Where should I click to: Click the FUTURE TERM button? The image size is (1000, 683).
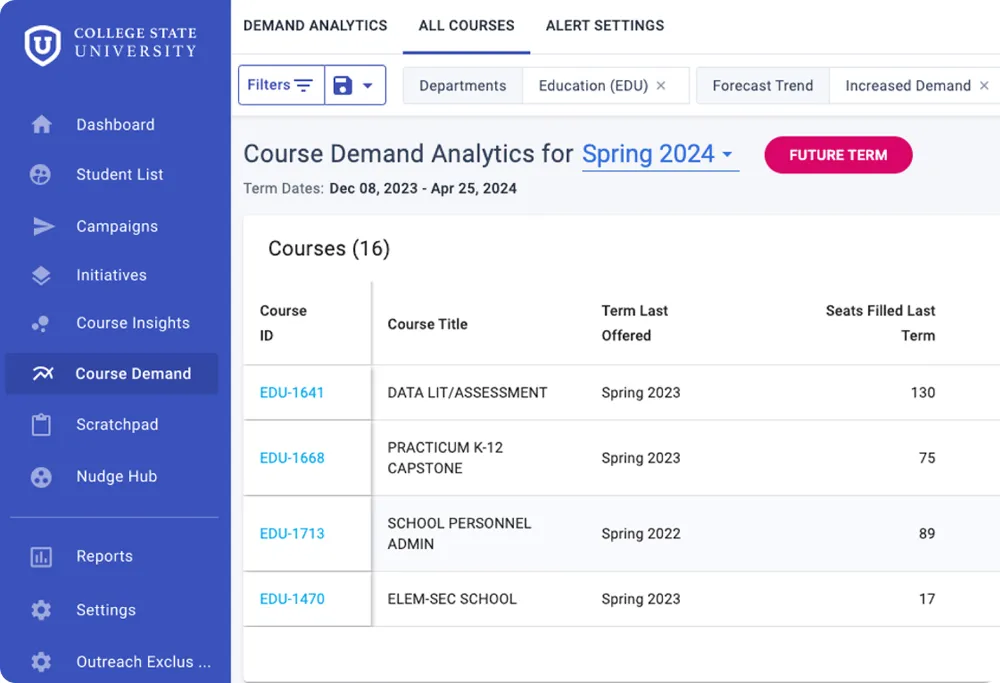(x=838, y=155)
